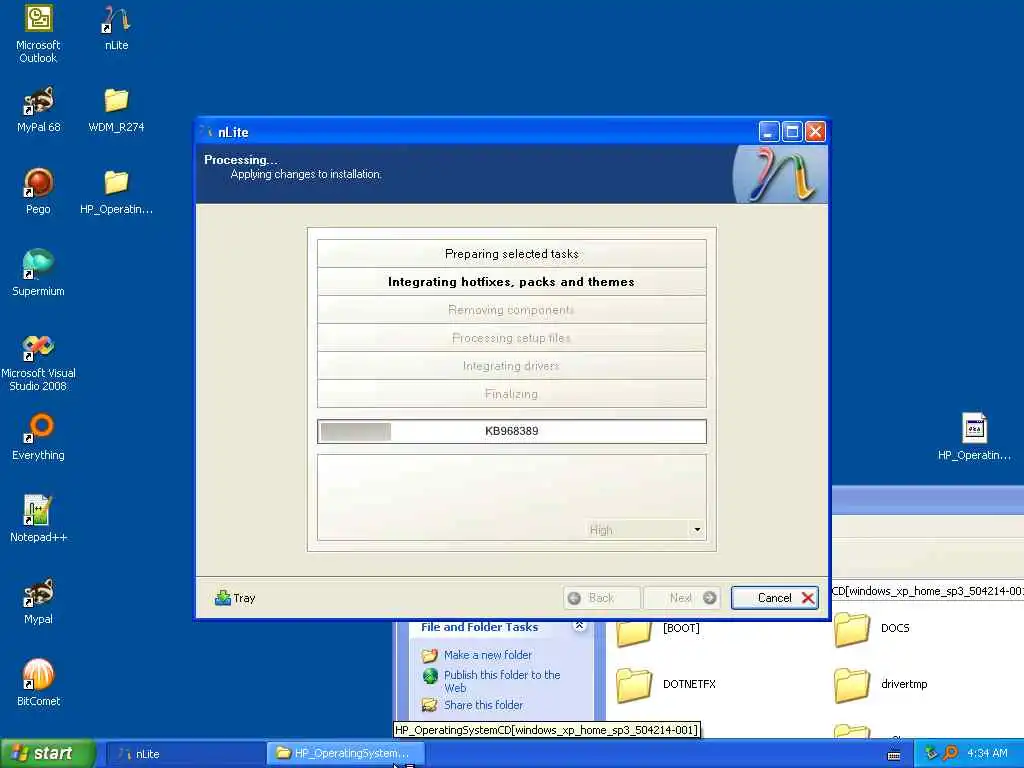Click Integrating hotfixes, packs and themes row
The image size is (1024, 768).
(x=511, y=281)
